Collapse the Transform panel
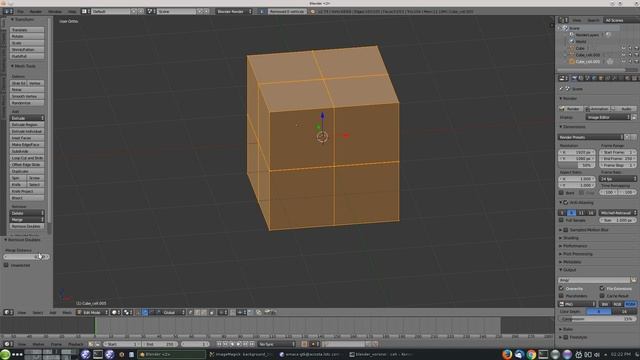Screen dimensions: 640x360 click(x=22, y=19)
